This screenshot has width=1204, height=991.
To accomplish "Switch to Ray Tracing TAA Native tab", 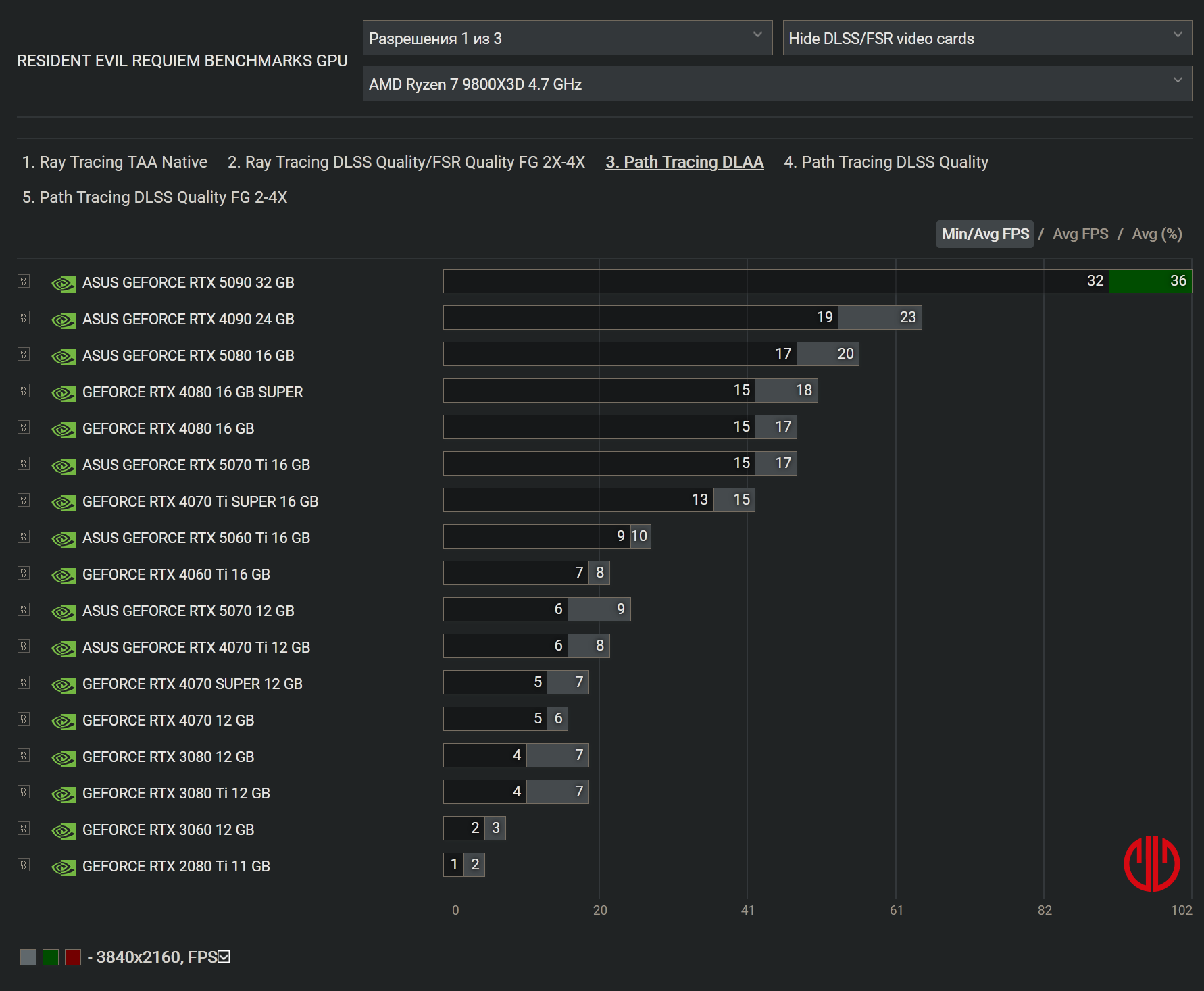I will point(115,162).
